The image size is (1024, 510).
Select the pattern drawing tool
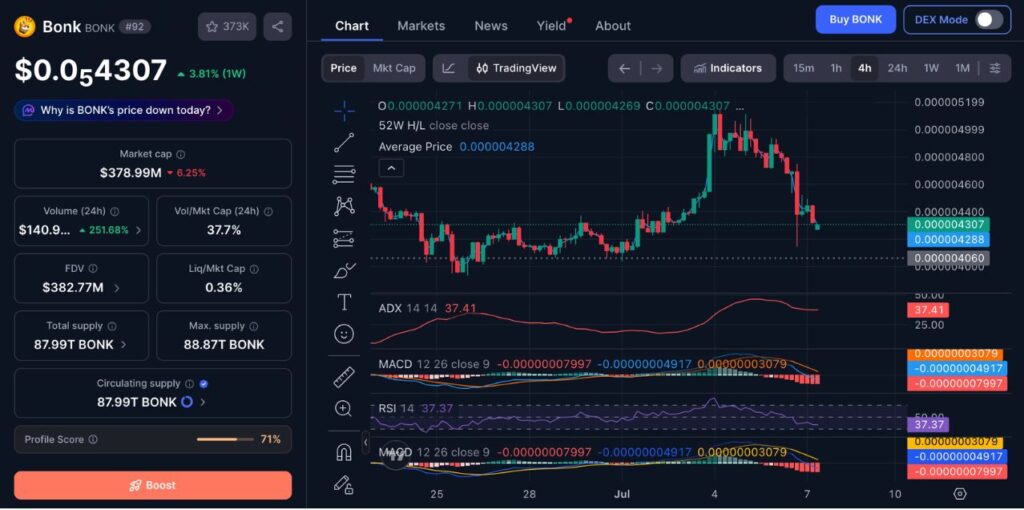coord(344,206)
